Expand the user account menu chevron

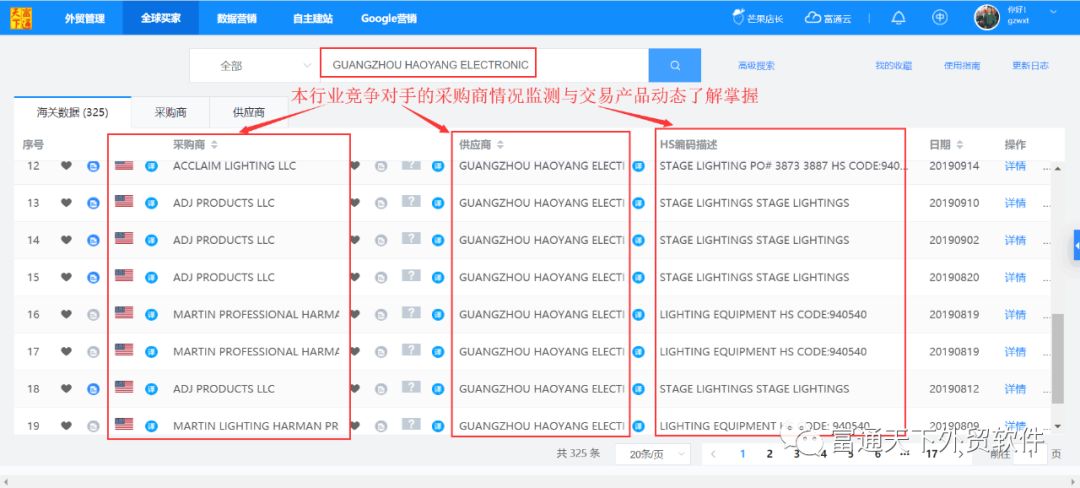[x=1053, y=12]
